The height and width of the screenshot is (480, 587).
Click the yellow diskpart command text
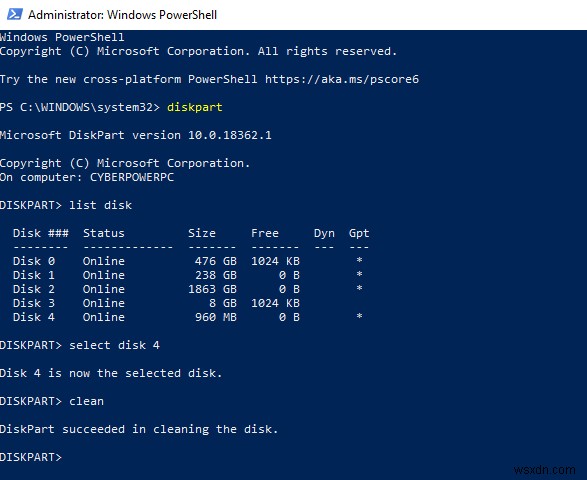[x=195, y=107]
